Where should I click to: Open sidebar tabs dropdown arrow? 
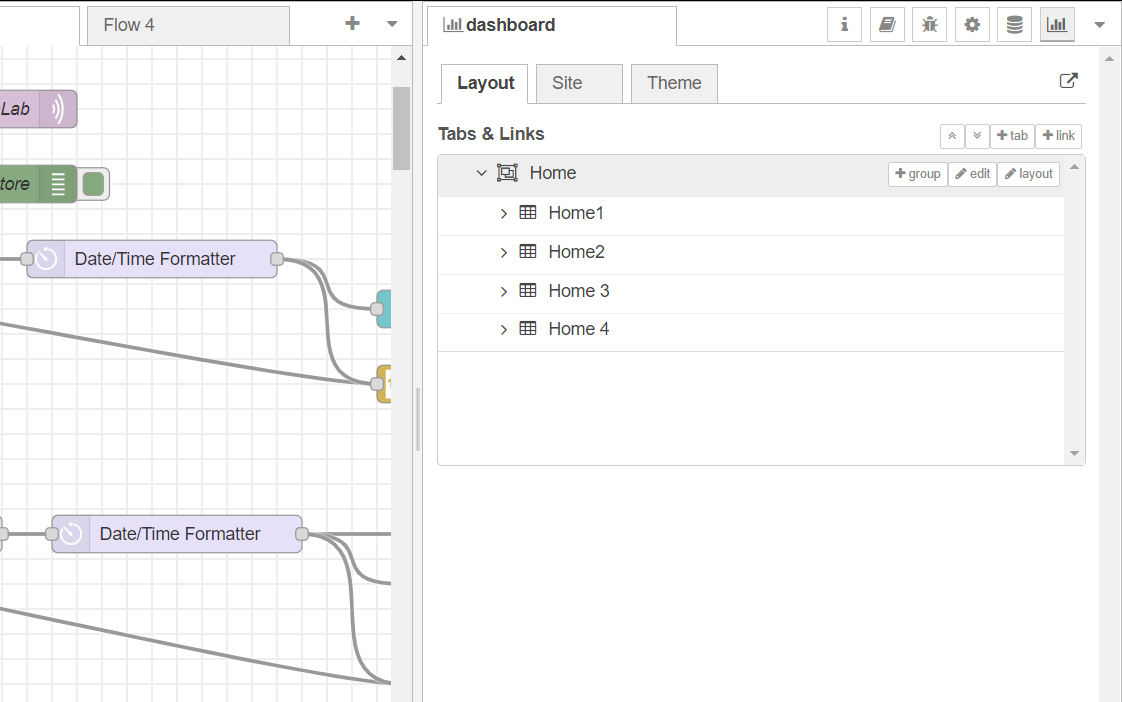point(1100,25)
